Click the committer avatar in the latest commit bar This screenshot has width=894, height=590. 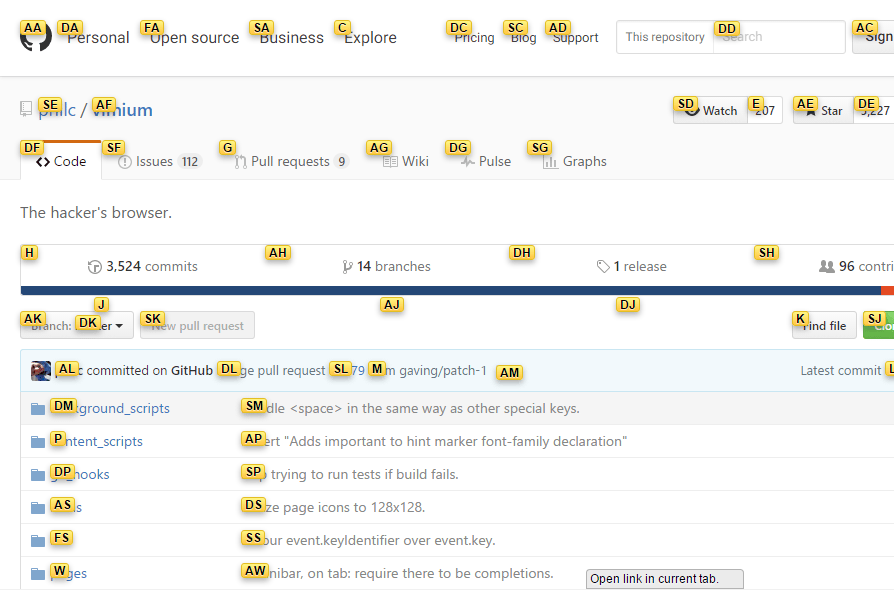pos(40,371)
